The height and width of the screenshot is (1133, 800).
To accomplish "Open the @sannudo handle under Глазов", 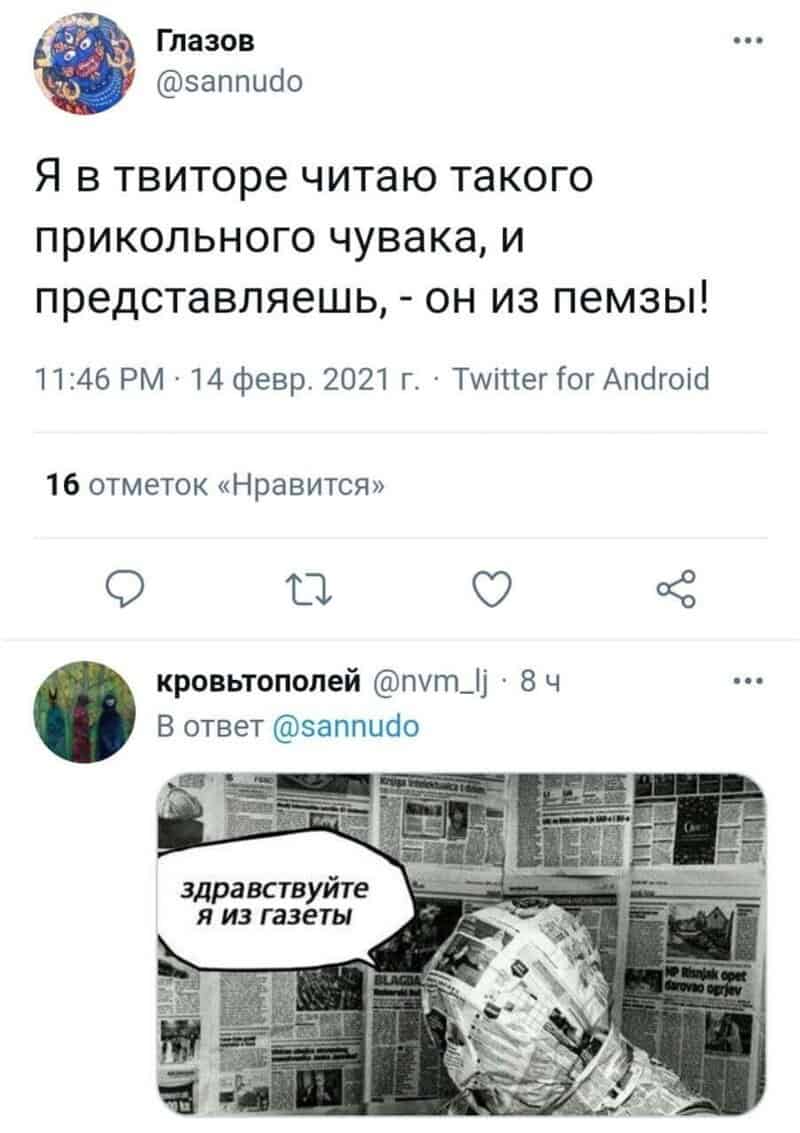I will [x=230, y=81].
